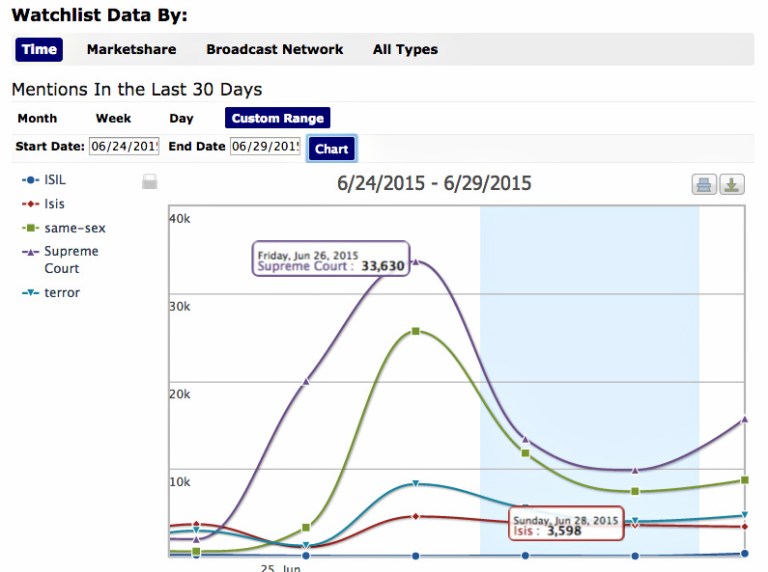Toggle the terror series in the legend
This screenshot has width=768, height=572.
point(61,293)
